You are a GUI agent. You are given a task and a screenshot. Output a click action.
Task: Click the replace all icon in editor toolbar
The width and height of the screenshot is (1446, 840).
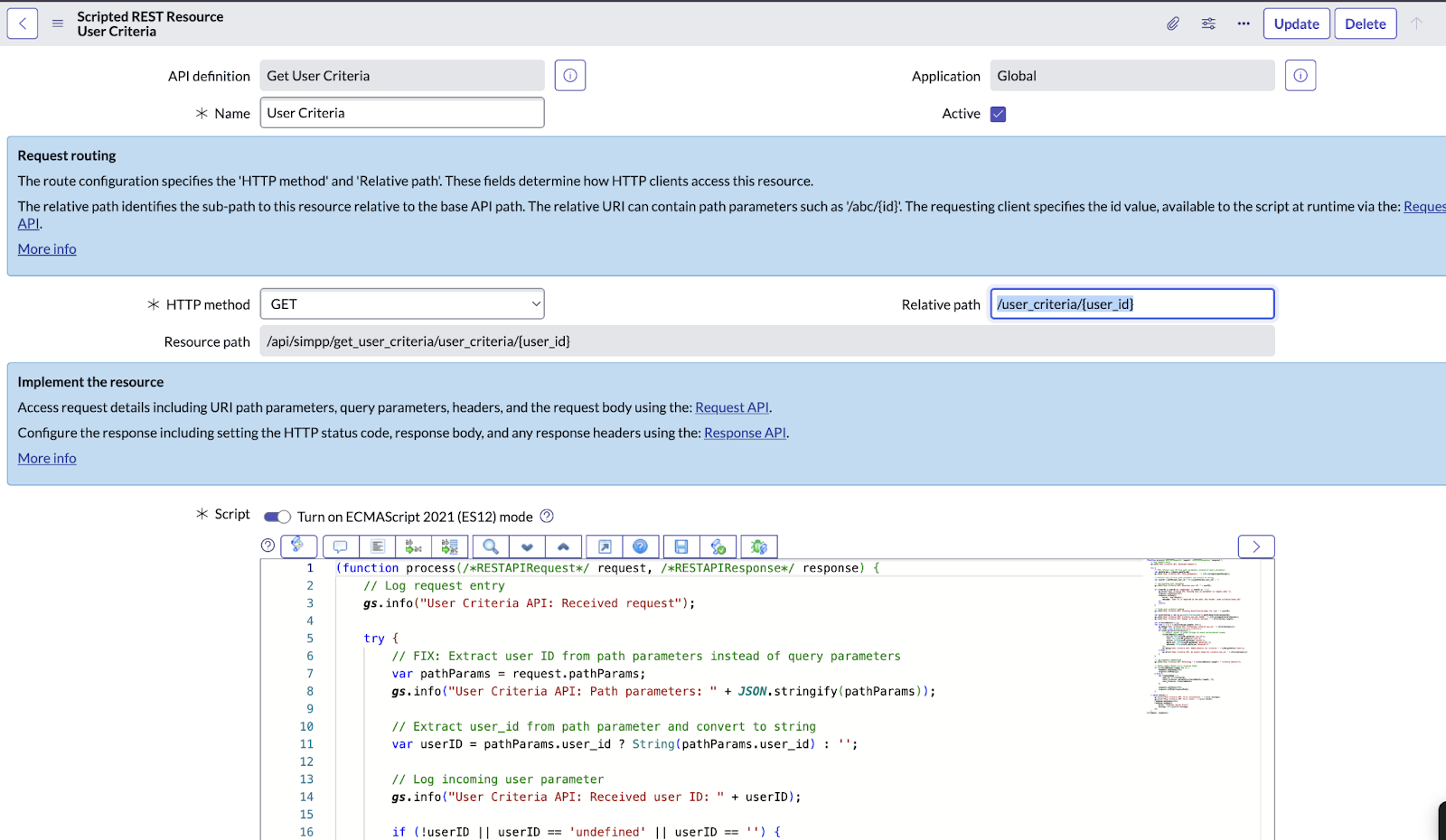pos(450,546)
